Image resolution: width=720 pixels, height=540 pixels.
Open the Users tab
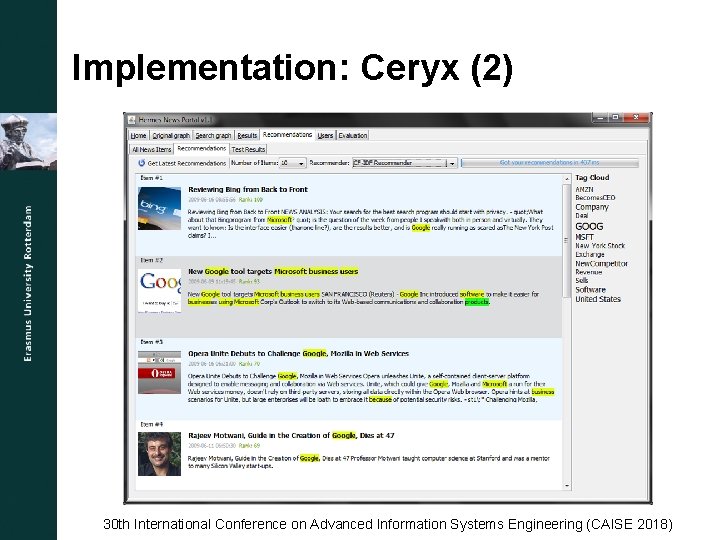(325, 135)
